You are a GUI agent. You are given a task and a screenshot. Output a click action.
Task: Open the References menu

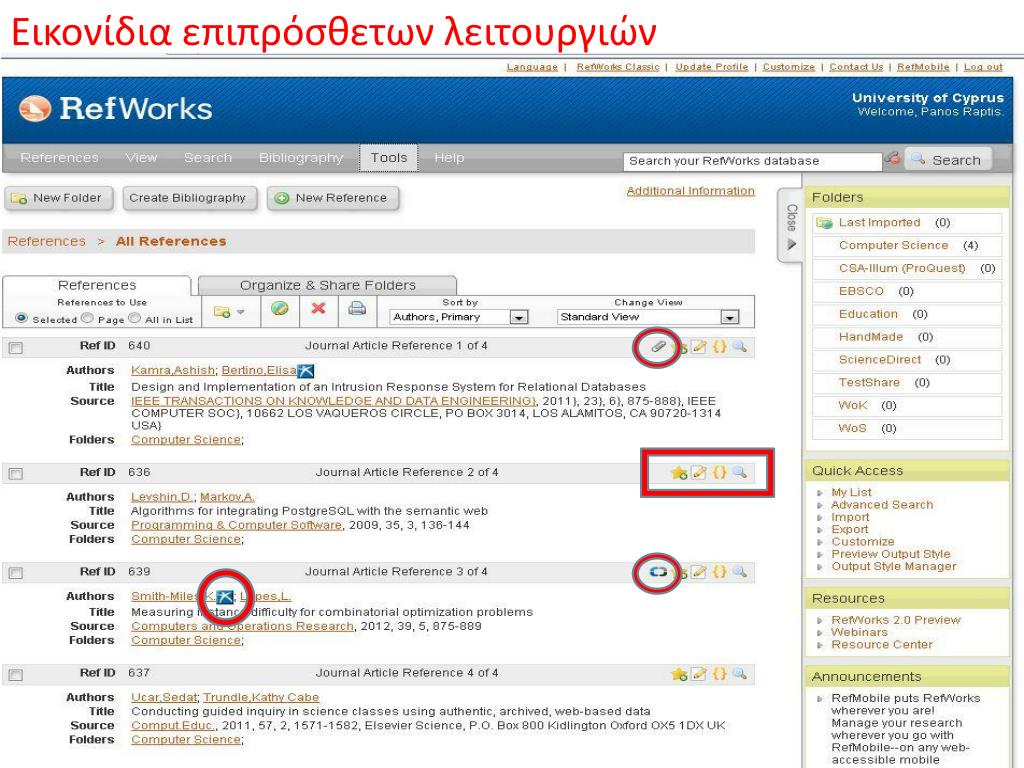59,158
